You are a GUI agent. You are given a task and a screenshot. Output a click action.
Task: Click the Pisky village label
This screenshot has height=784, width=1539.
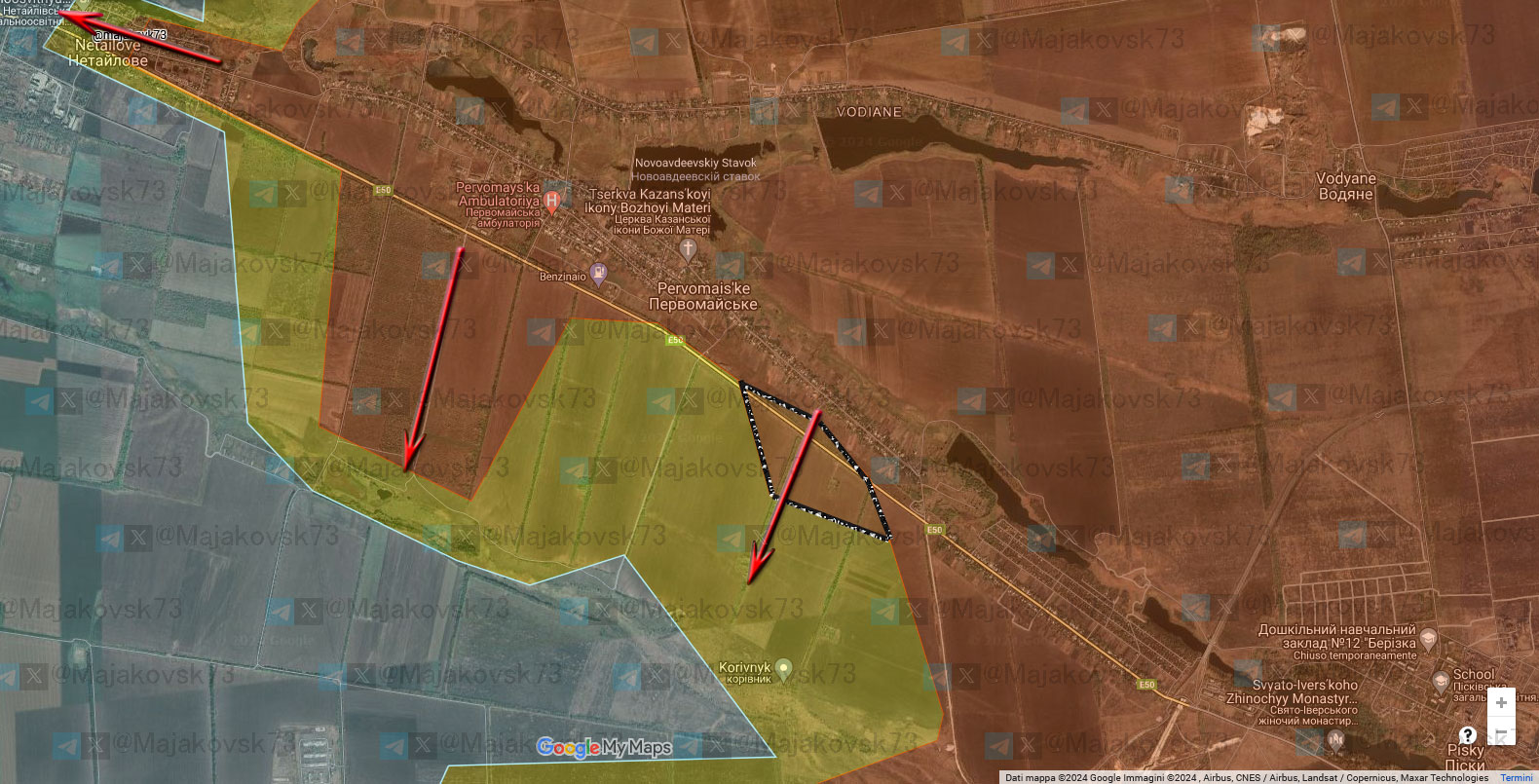[x=1465, y=757]
